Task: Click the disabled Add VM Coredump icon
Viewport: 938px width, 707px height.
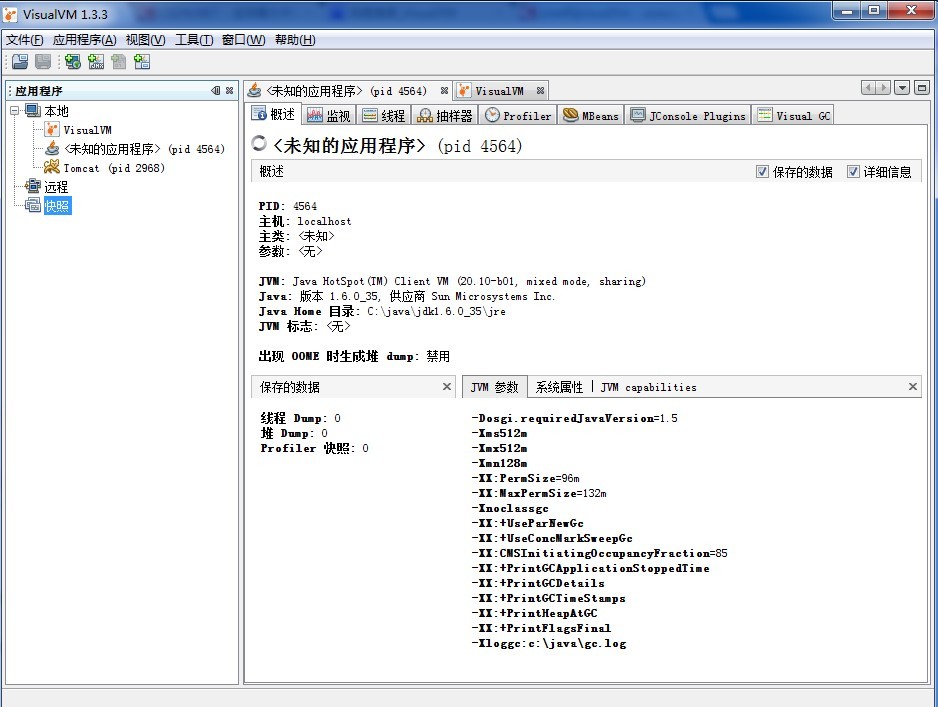Action: tap(118, 61)
